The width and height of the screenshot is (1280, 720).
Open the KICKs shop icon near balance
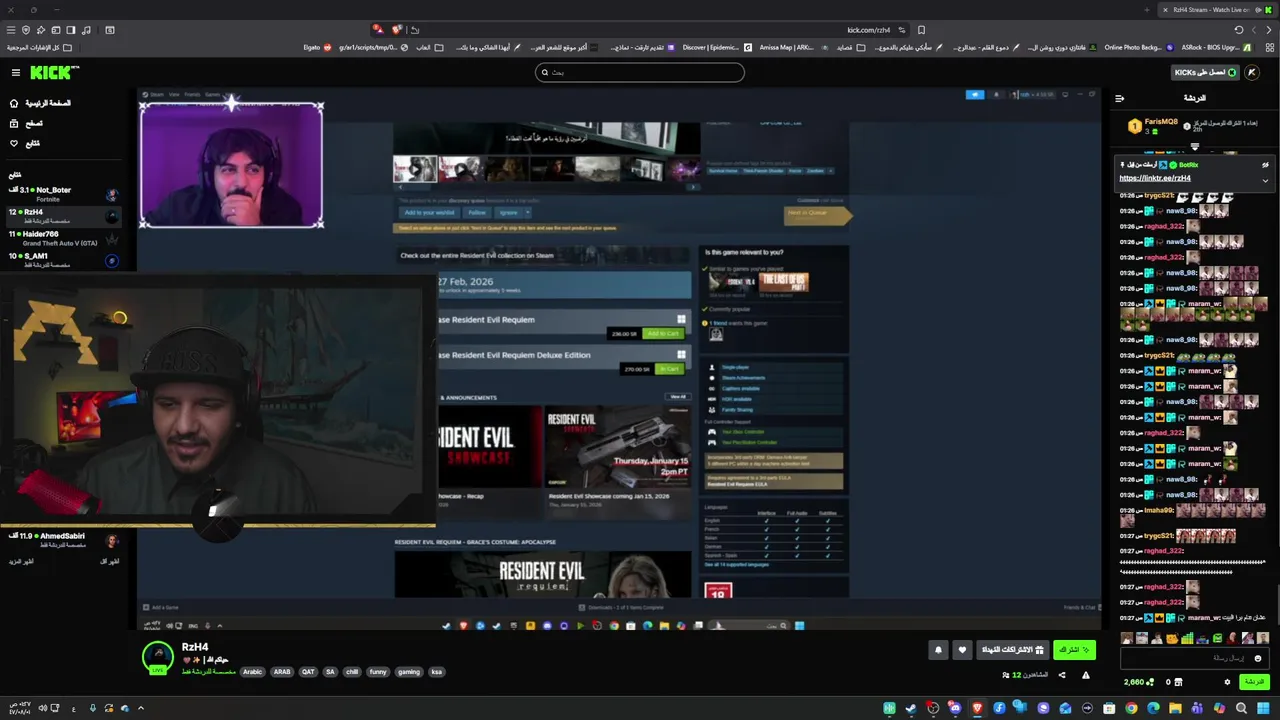pos(1177,682)
